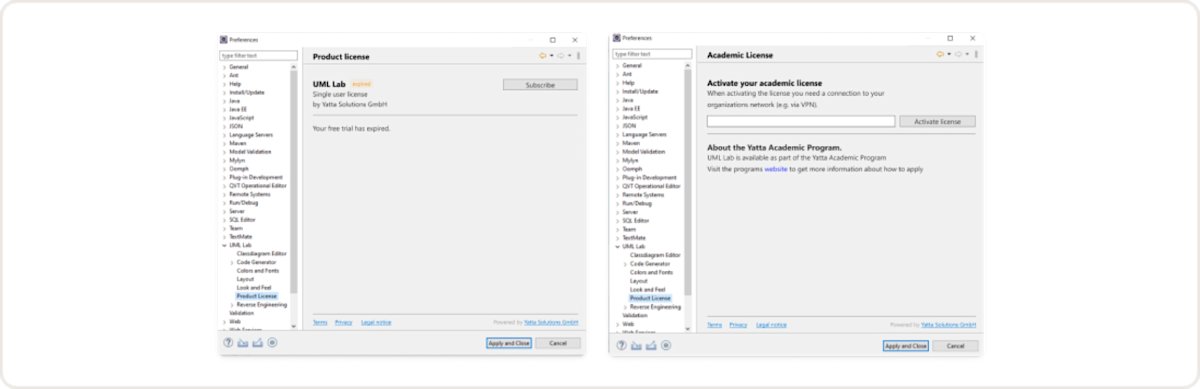1200x389 pixels.
Task: Collapse UML Lab node in Product license window tree
Action: pyautogui.click(x=224, y=245)
